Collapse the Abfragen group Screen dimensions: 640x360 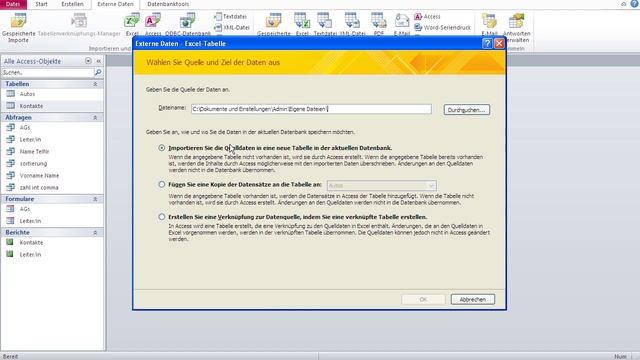click(x=95, y=117)
